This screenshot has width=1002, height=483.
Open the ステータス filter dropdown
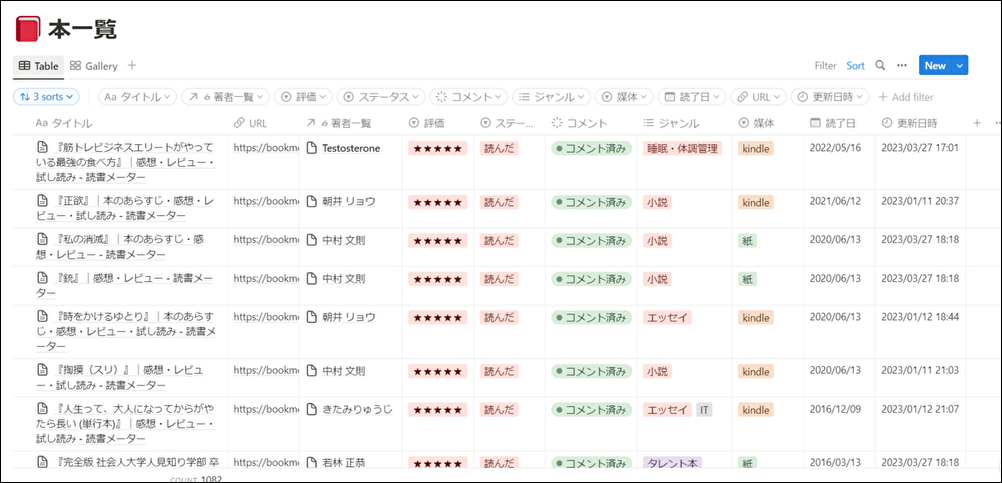pyautogui.click(x=381, y=96)
